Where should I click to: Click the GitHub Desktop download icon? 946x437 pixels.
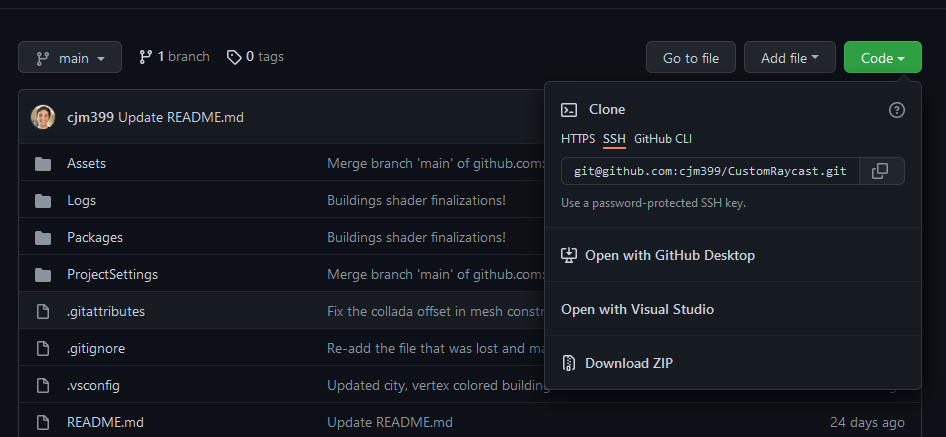tap(569, 255)
